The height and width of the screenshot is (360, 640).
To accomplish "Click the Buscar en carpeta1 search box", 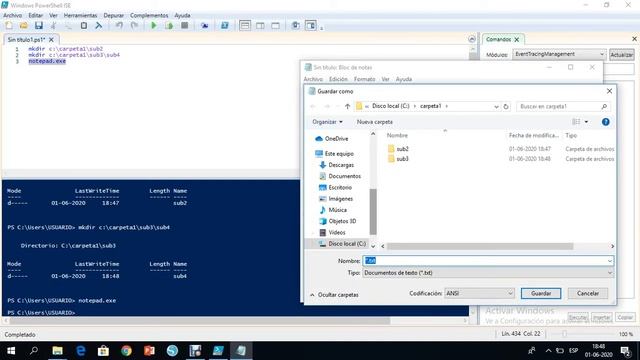I will [563, 107].
